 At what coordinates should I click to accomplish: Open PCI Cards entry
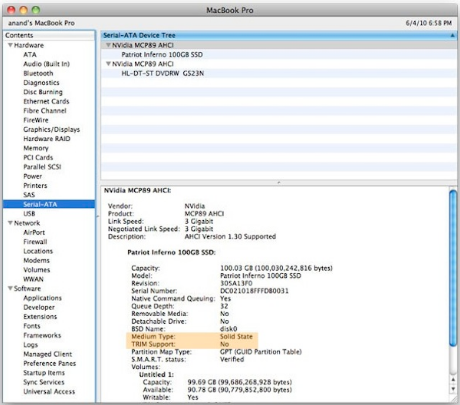click(38, 157)
